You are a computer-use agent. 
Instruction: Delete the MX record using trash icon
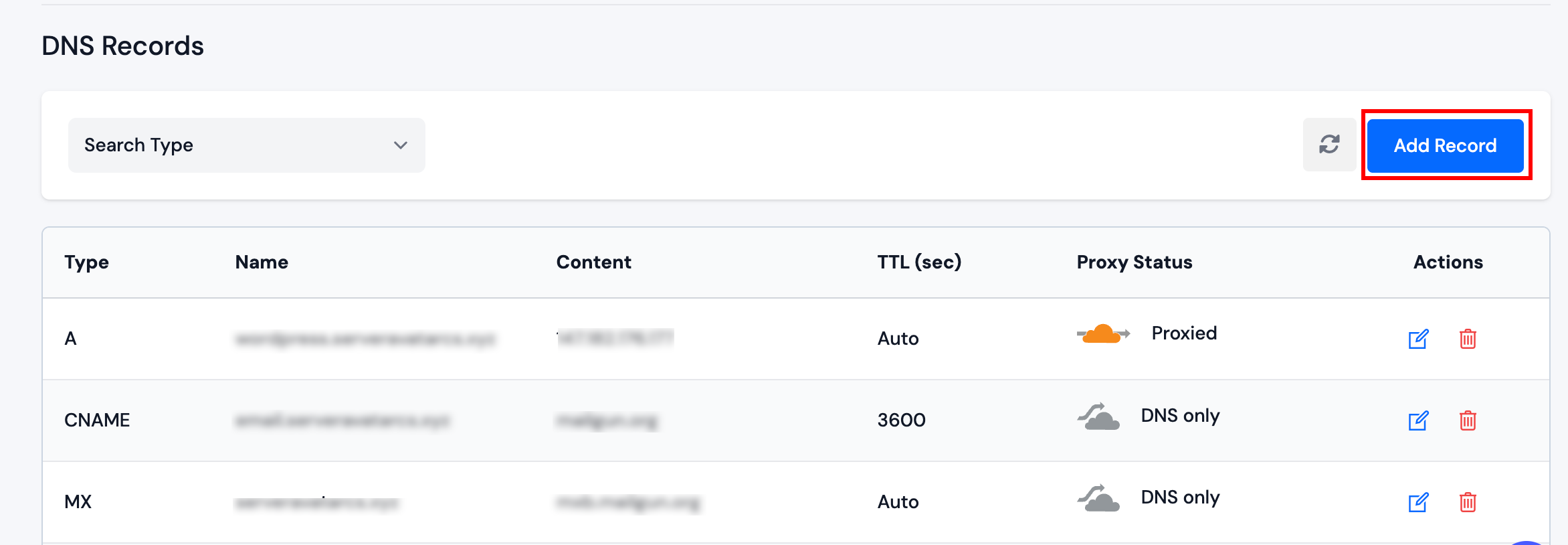[x=1469, y=503]
